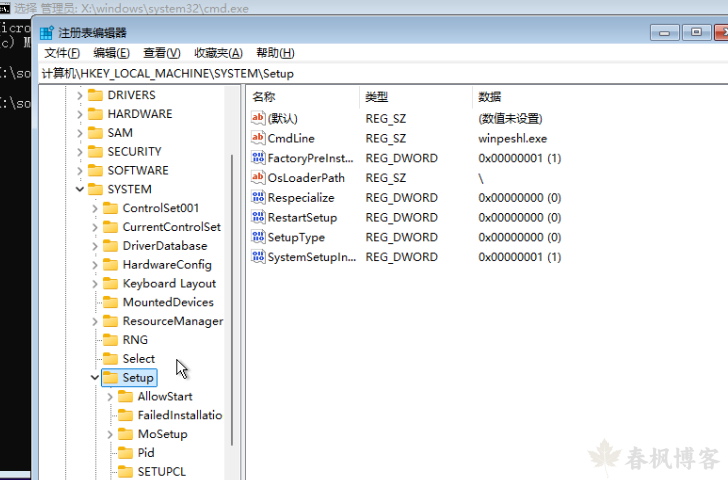Click the (数值未设置) data cell
The width and height of the screenshot is (728, 480).
(510, 118)
